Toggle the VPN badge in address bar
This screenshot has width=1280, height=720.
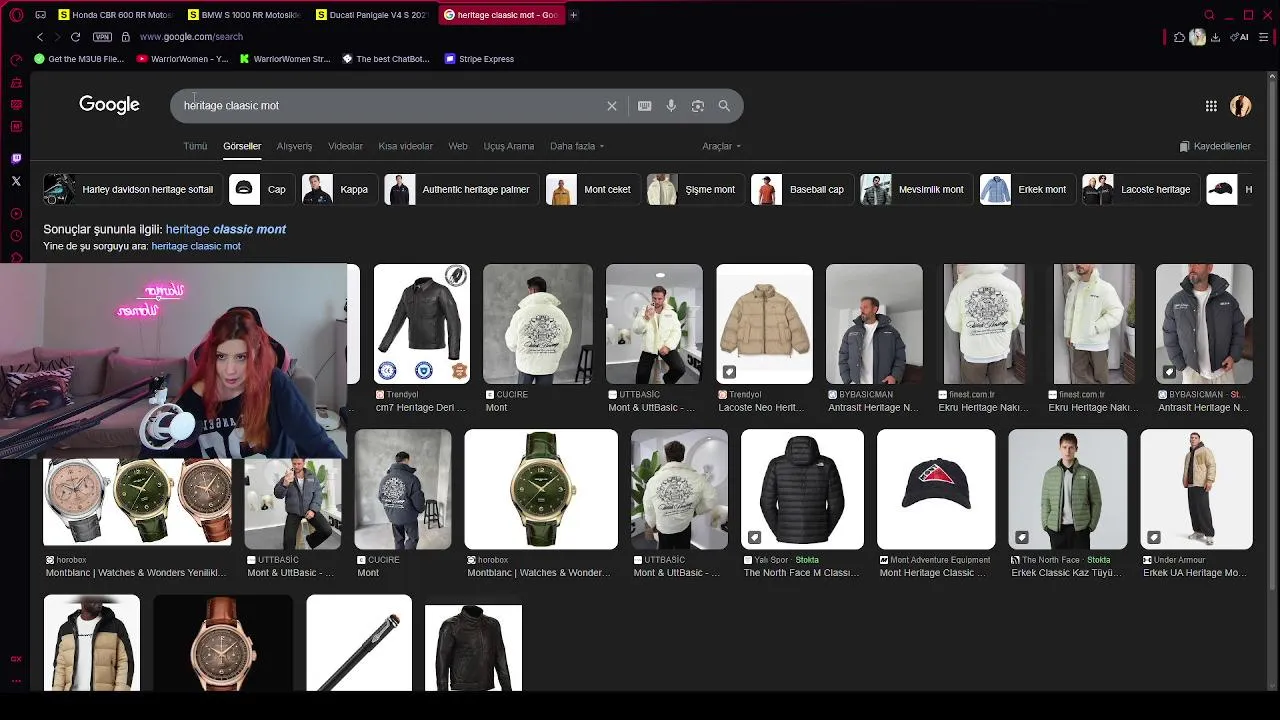click(102, 37)
